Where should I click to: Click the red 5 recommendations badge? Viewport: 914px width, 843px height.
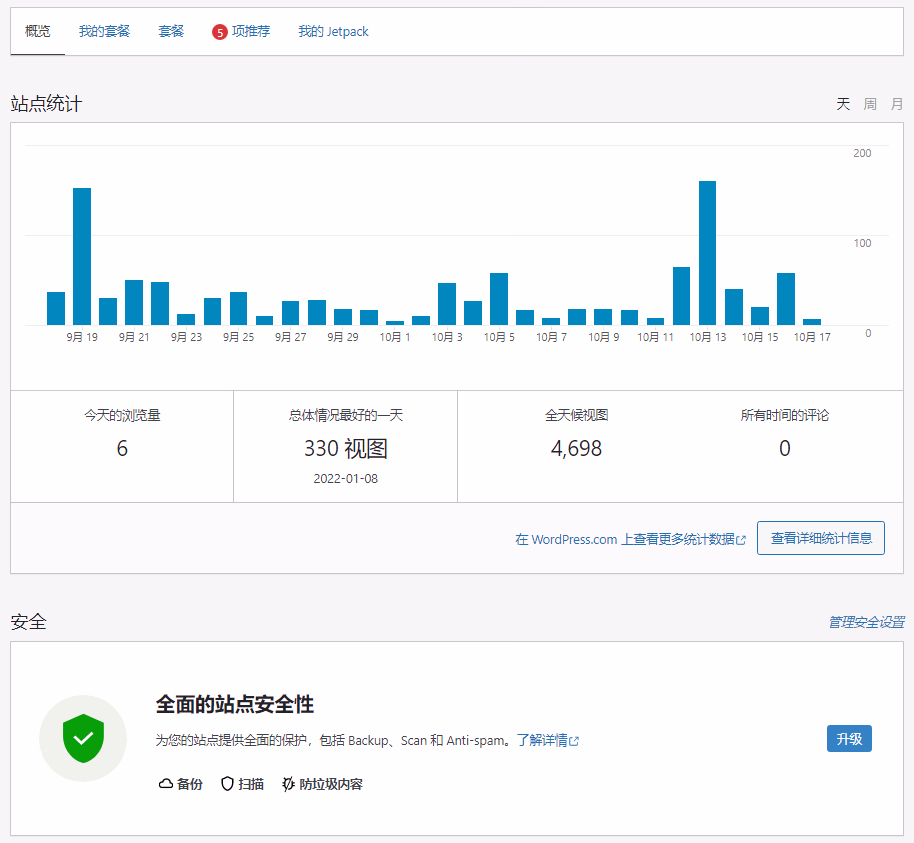[220, 32]
